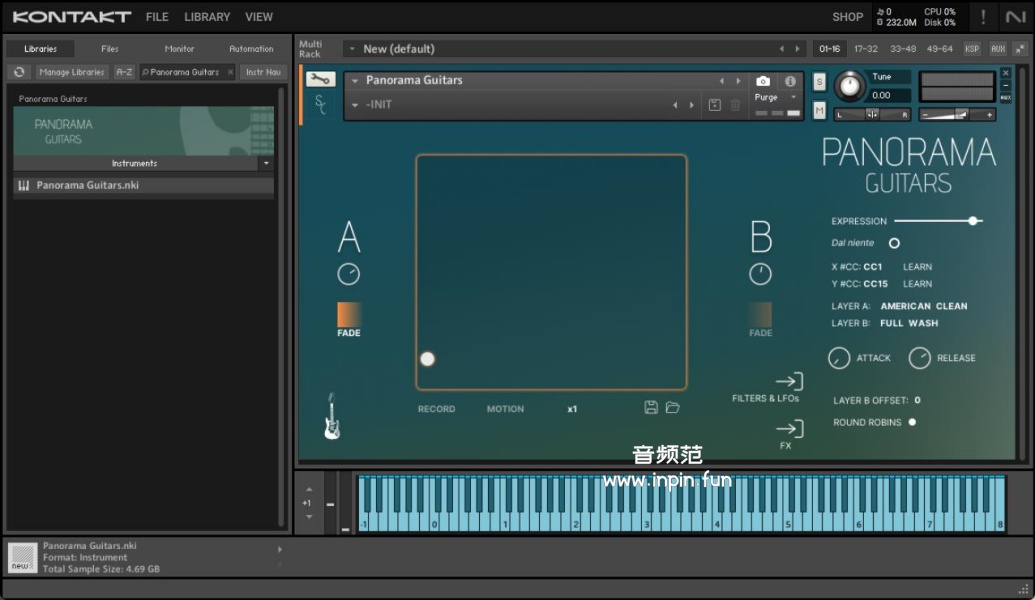This screenshot has height=600, width=1035.
Task: Click the refresh libraries icon
Action: pos(19,72)
